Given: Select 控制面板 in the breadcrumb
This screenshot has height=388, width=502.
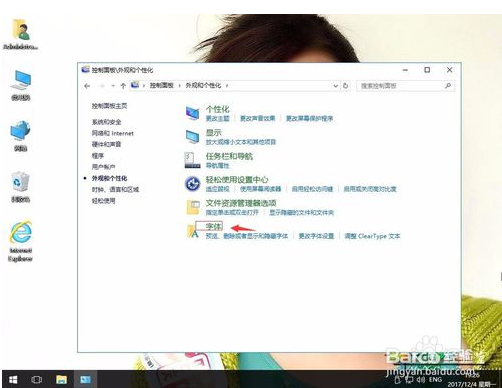Looking at the screenshot, I should (162, 85).
